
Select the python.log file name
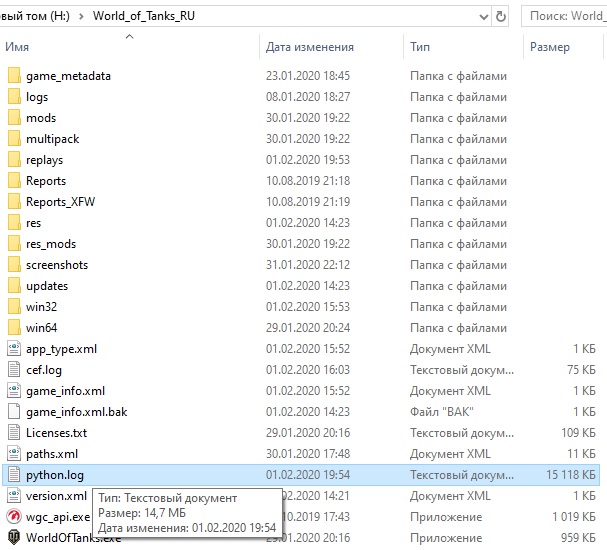[x=55, y=475]
